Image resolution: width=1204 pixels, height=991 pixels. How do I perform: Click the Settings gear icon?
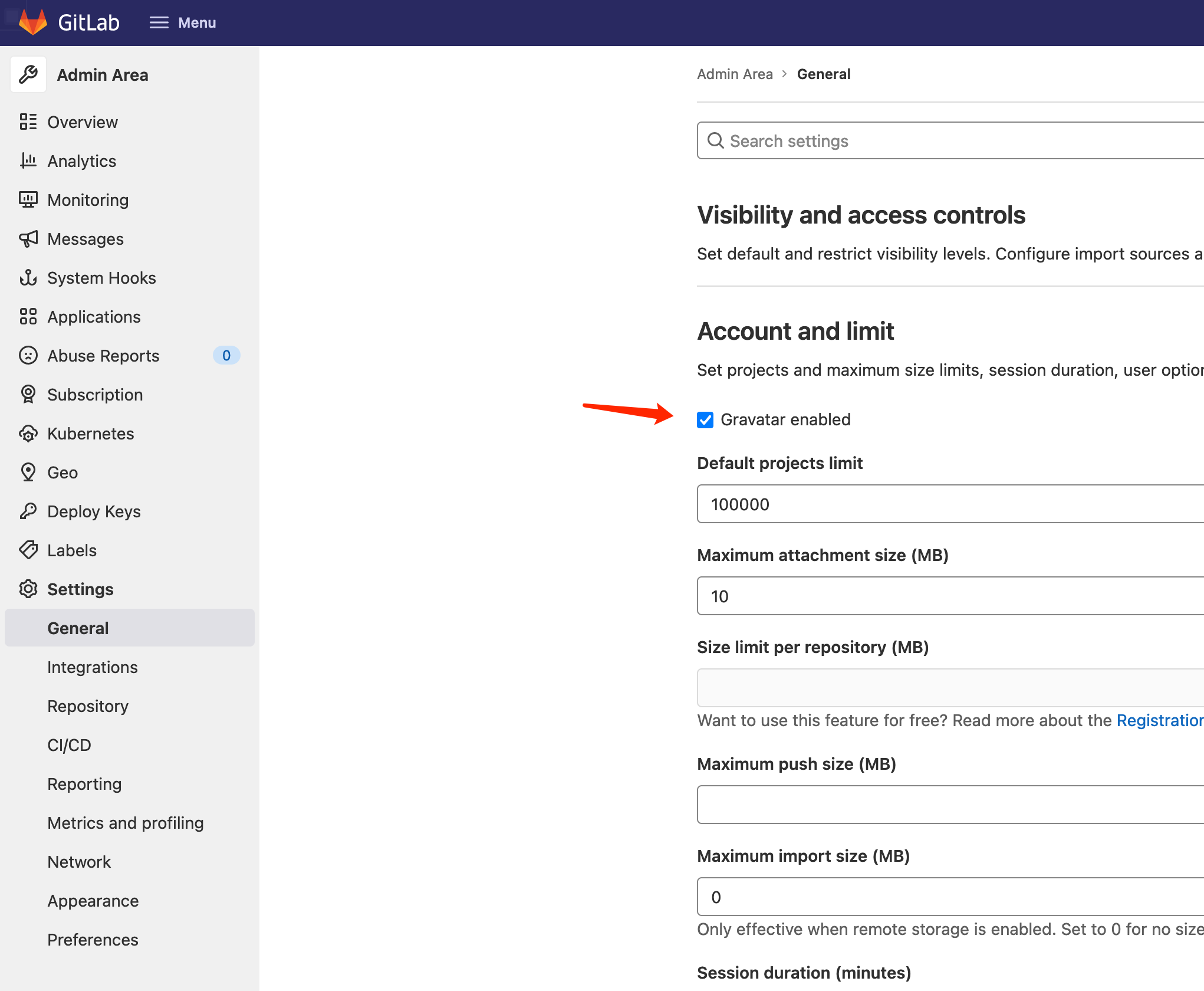(x=28, y=589)
